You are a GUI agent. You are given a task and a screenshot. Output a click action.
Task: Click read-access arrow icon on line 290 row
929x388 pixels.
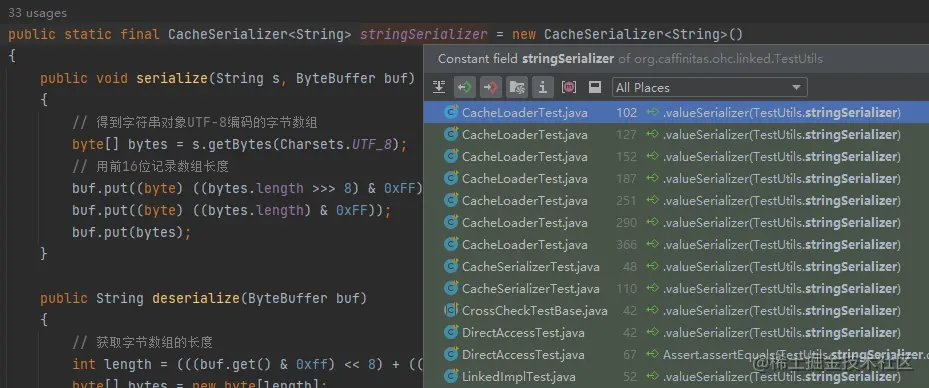click(x=653, y=223)
